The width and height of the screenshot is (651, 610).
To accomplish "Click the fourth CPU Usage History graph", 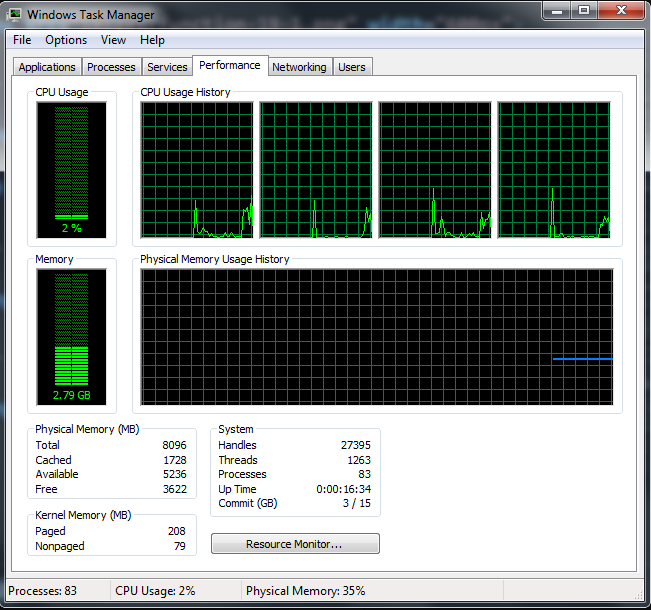I will tap(554, 170).
